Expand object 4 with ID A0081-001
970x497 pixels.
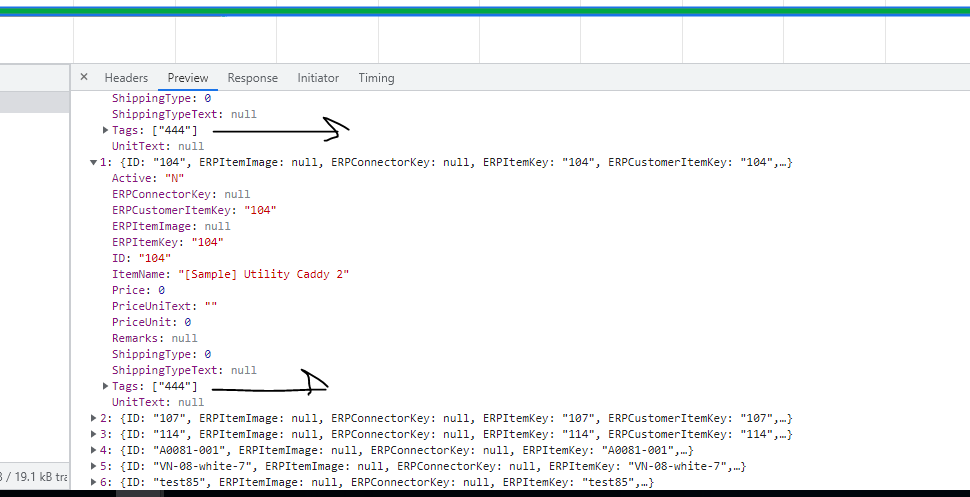(x=93, y=450)
